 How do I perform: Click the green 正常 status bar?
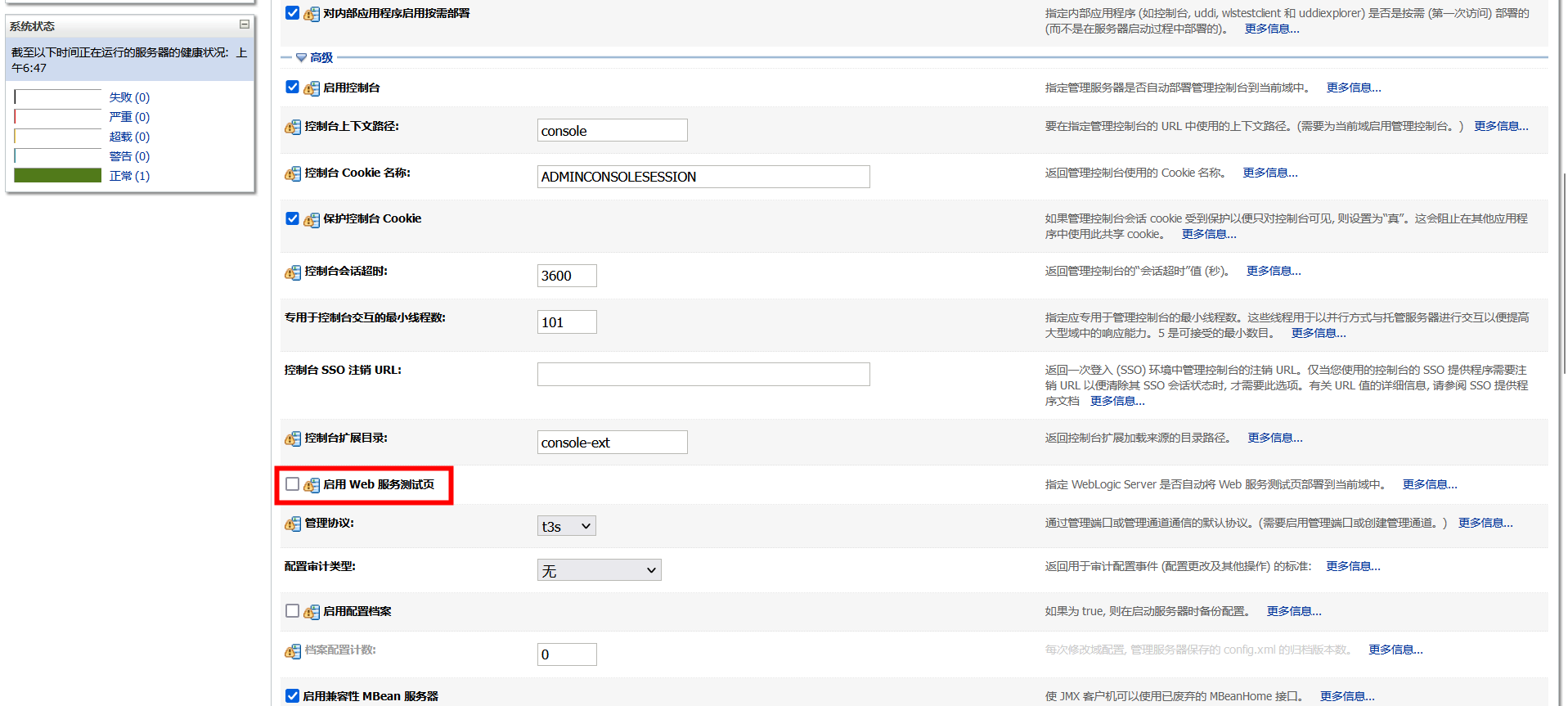[58, 175]
